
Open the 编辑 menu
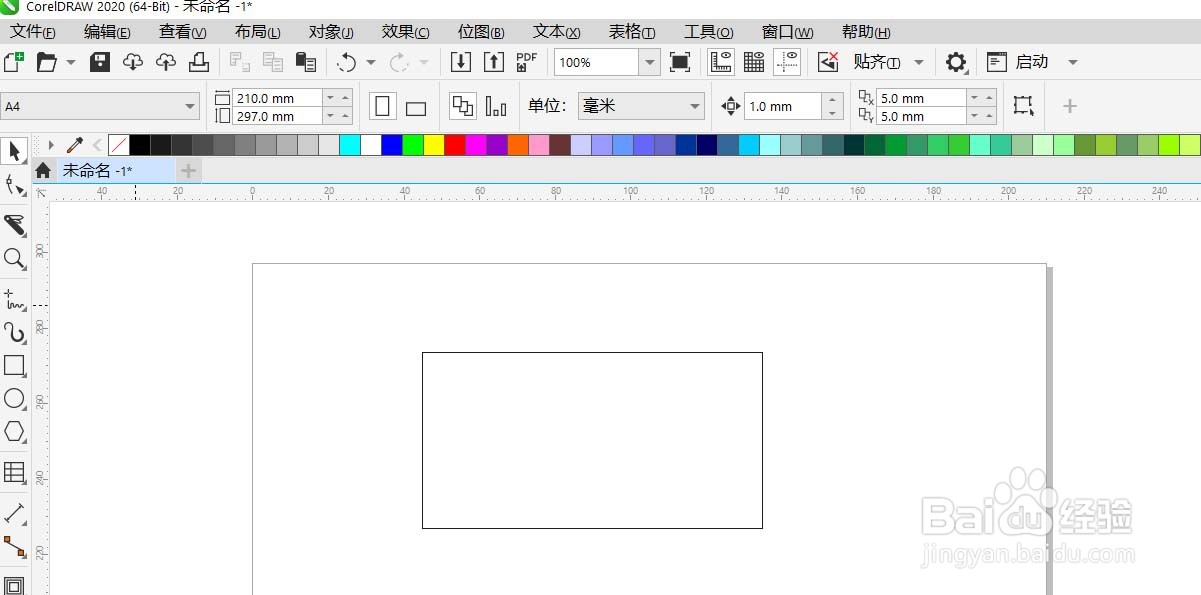point(107,32)
